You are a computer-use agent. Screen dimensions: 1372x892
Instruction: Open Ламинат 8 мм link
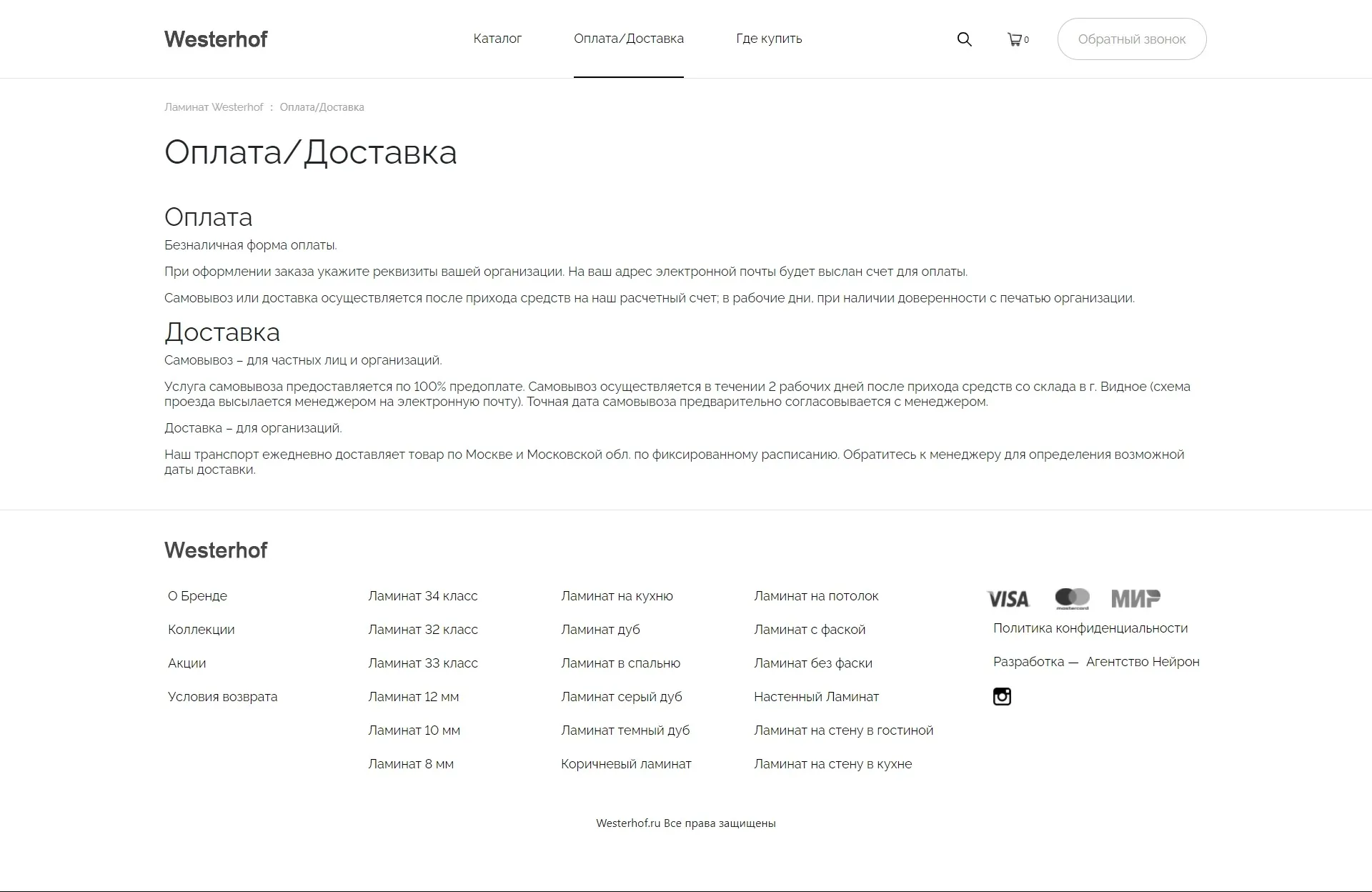(411, 764)
